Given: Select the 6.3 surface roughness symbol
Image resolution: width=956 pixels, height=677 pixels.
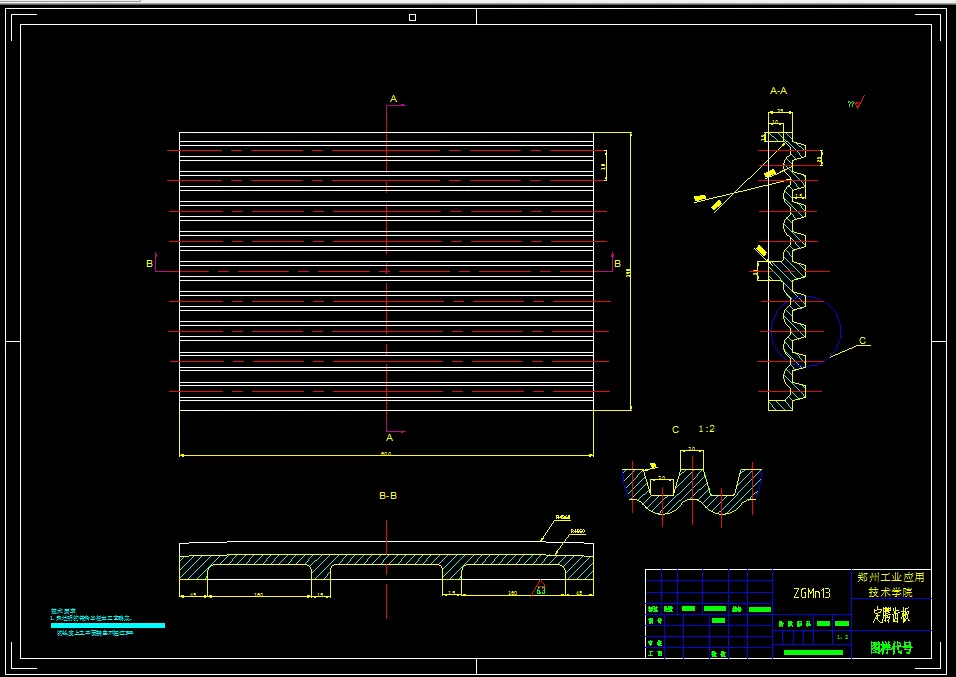Looking at the screenshot, I should point(540,589).
